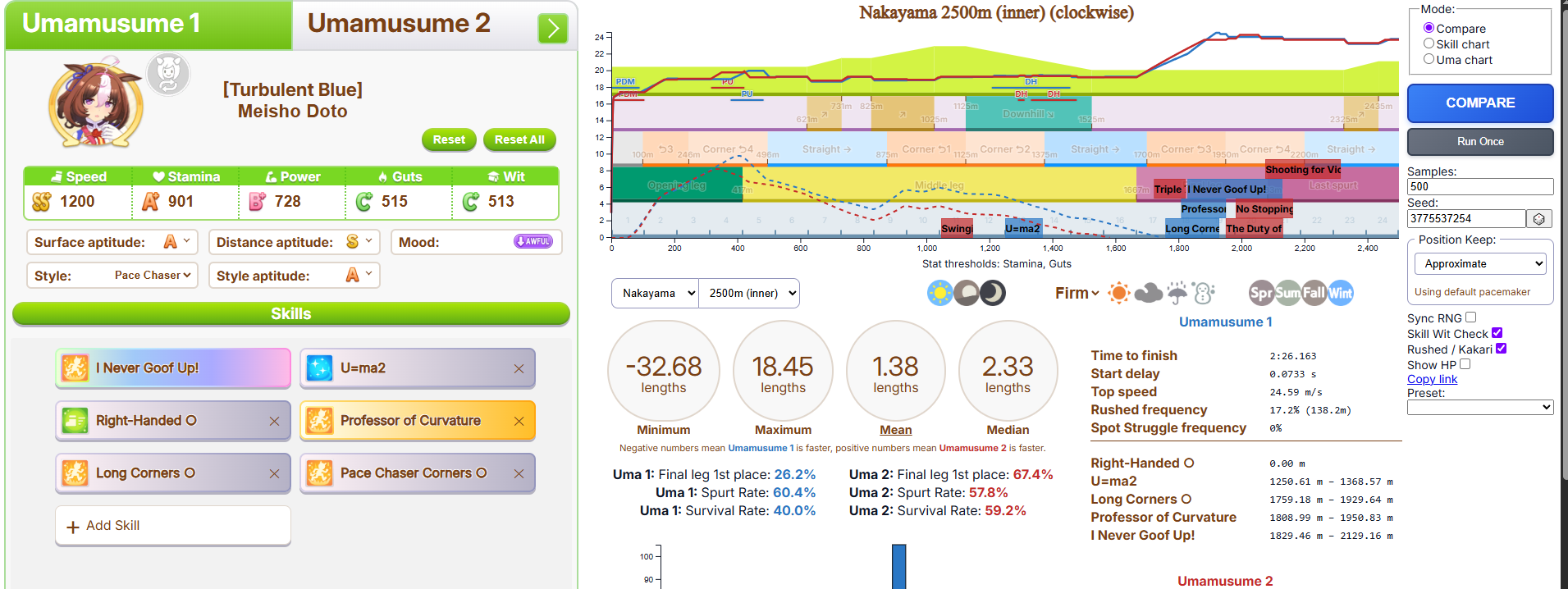Select the evening time icon
Image resolution: width=1568 pixels, height=589 pixels.
[967, 293]
